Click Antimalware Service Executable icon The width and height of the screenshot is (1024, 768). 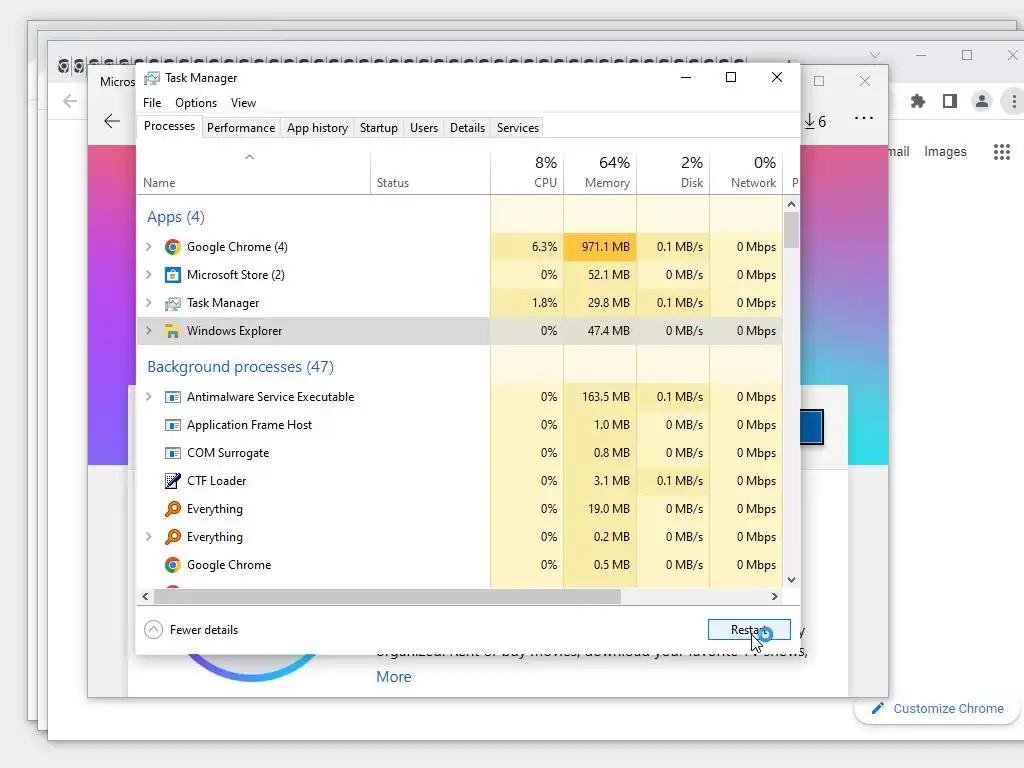pos(172,397)
